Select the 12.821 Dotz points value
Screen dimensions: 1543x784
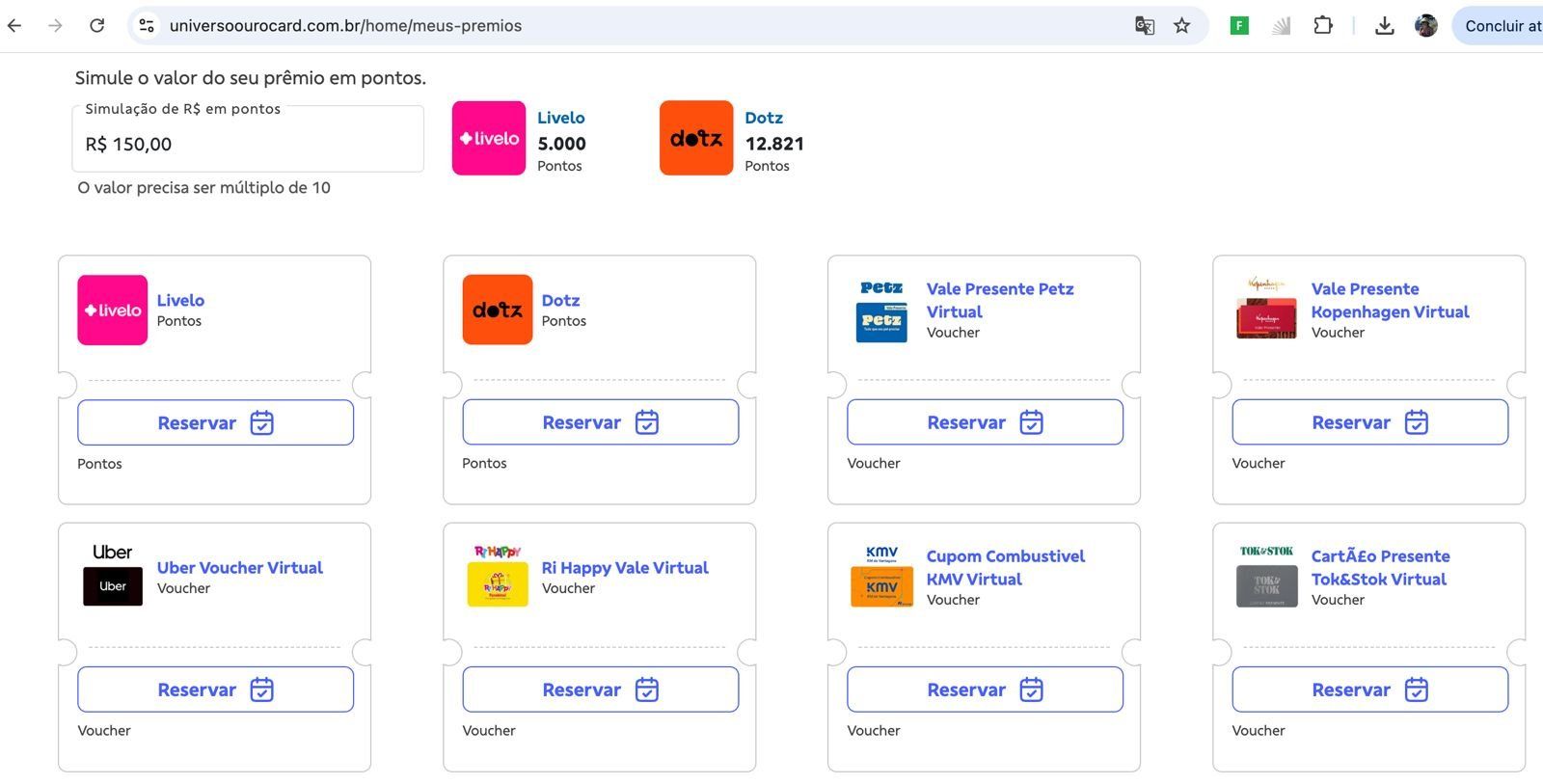[774, 144]
